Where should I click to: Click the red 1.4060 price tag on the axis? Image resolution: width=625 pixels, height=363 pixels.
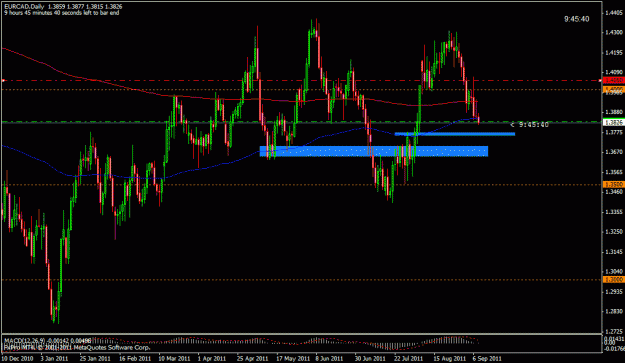[614, 80]
